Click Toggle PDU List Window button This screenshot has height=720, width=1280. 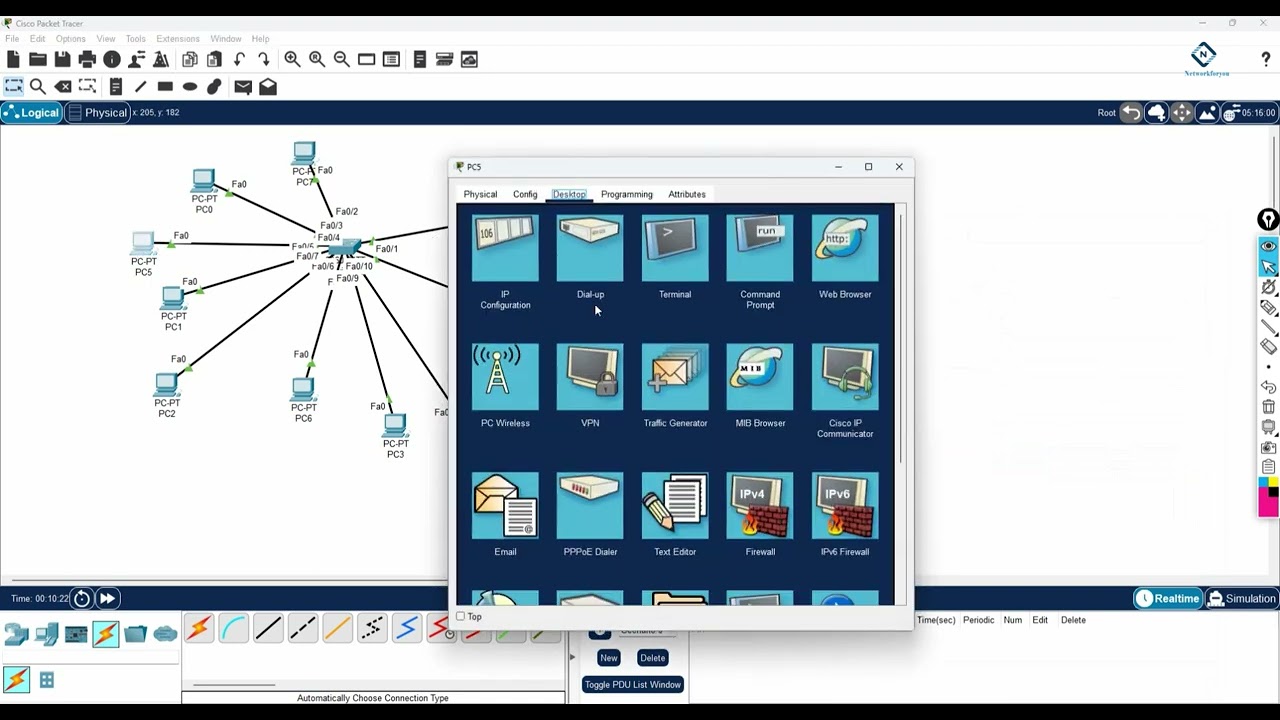pos(632,685)
